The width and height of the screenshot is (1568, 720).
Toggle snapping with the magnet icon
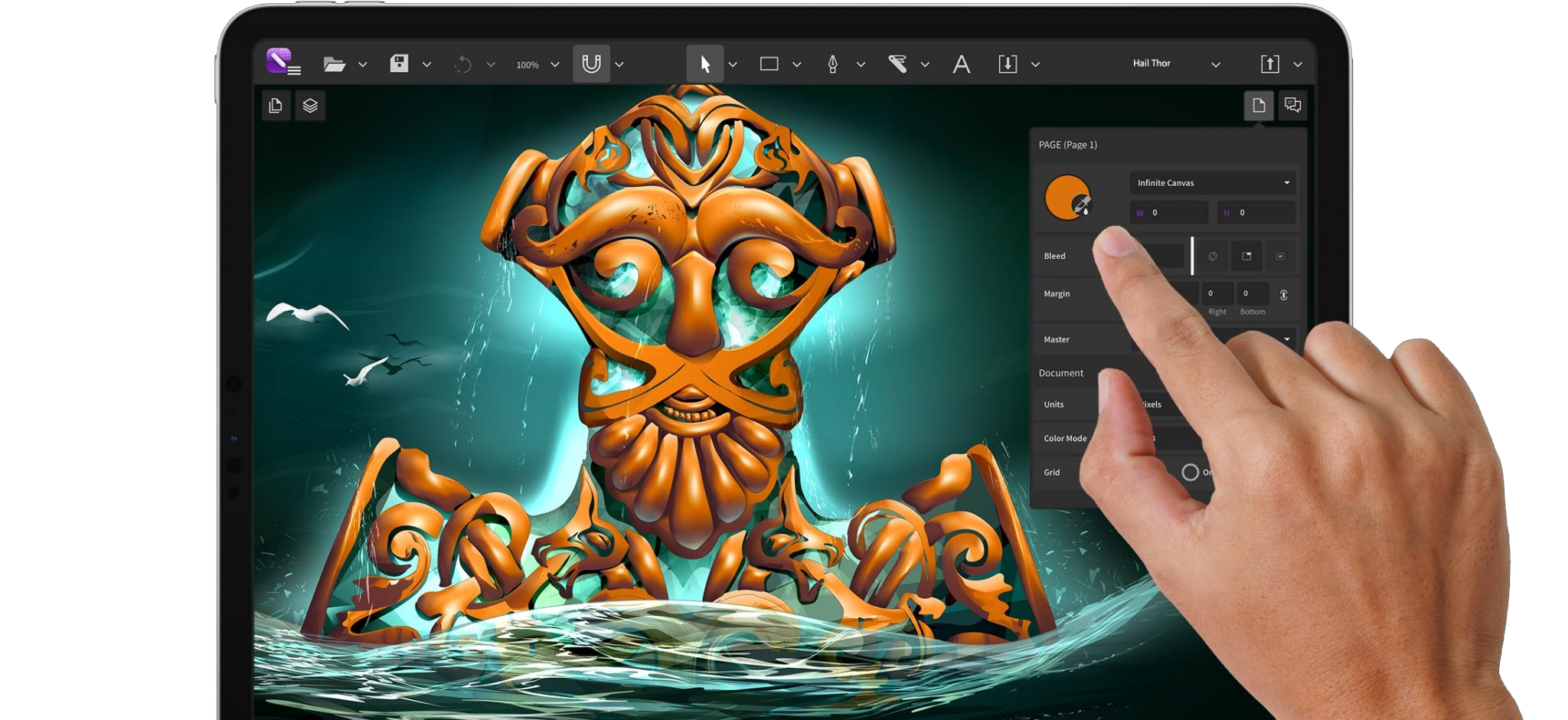click(x=591, y=64)
